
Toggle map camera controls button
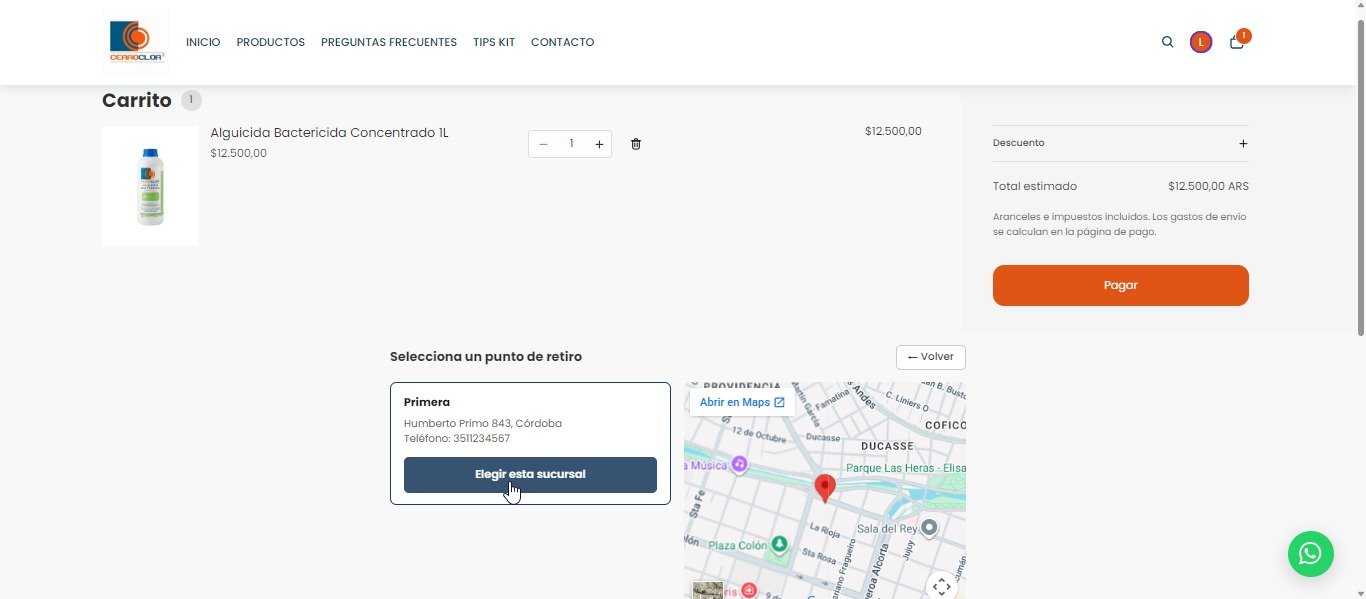[x=941, y=586]
